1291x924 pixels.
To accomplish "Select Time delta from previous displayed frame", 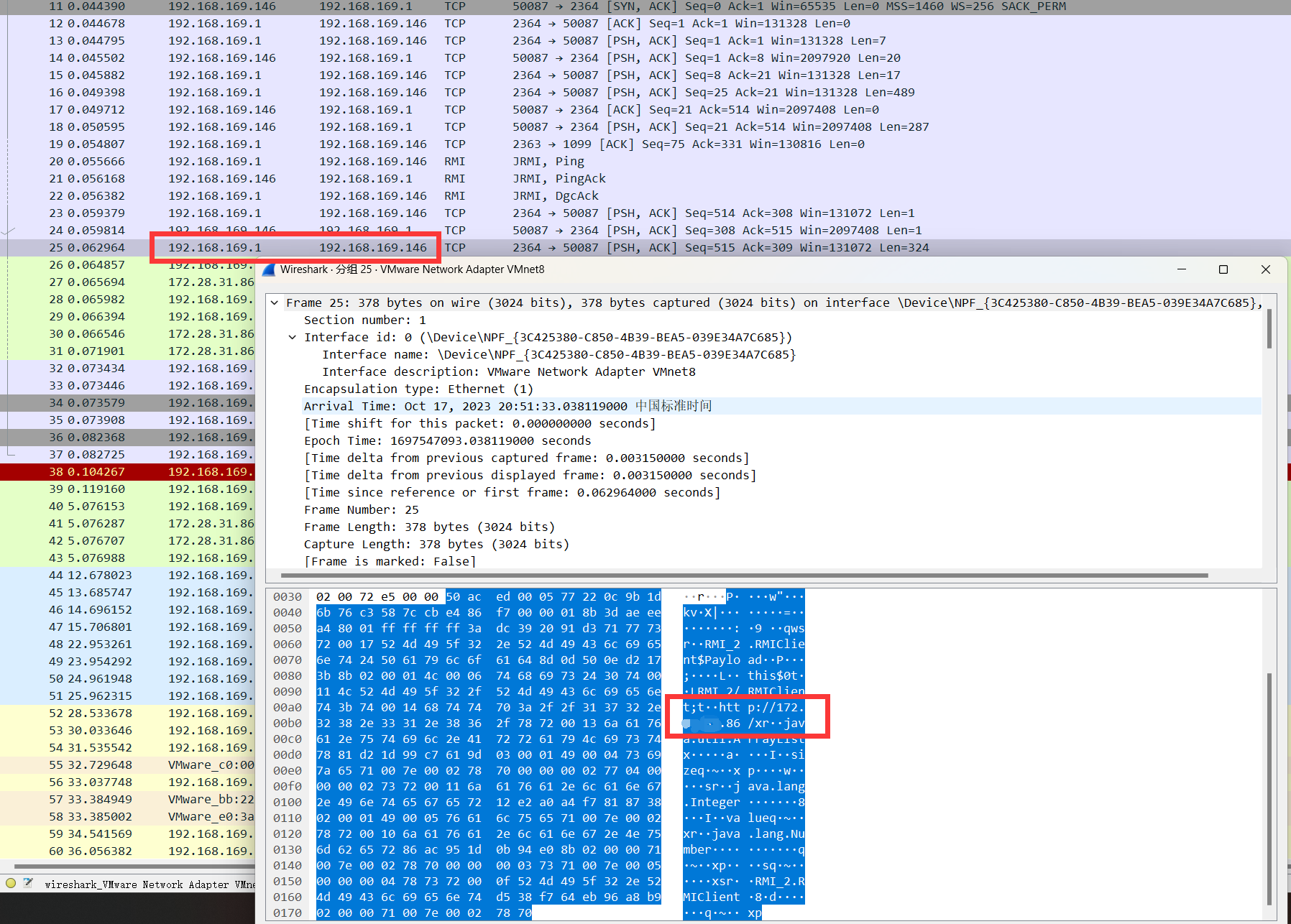I will pos(530,476).
